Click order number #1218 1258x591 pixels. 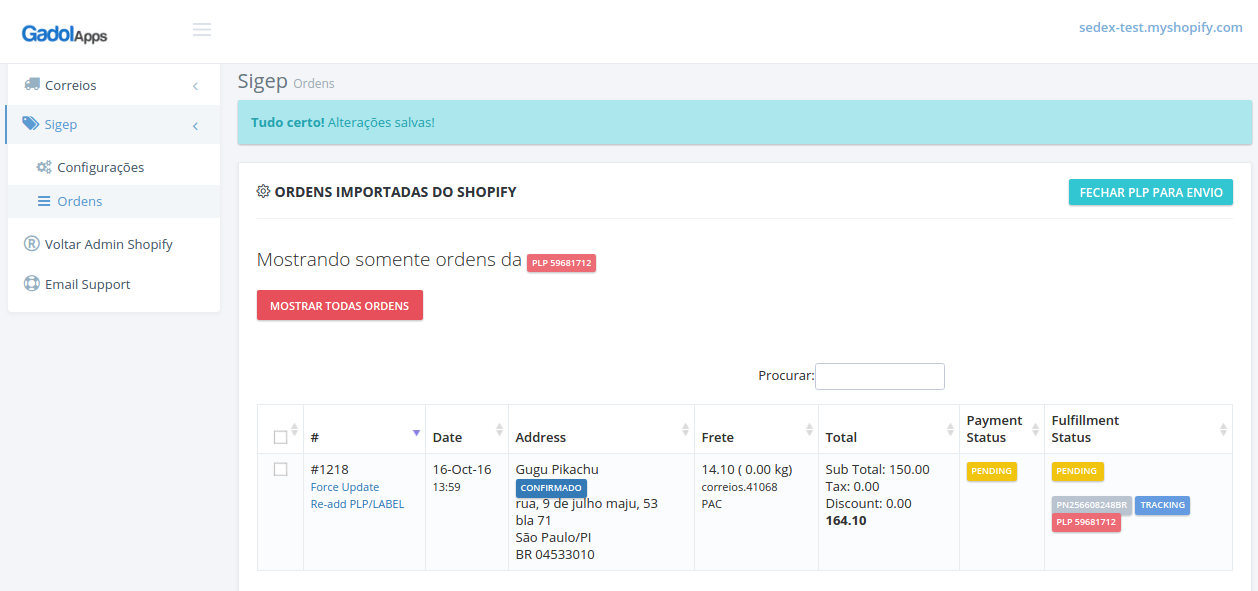click(x=329, y=469)
